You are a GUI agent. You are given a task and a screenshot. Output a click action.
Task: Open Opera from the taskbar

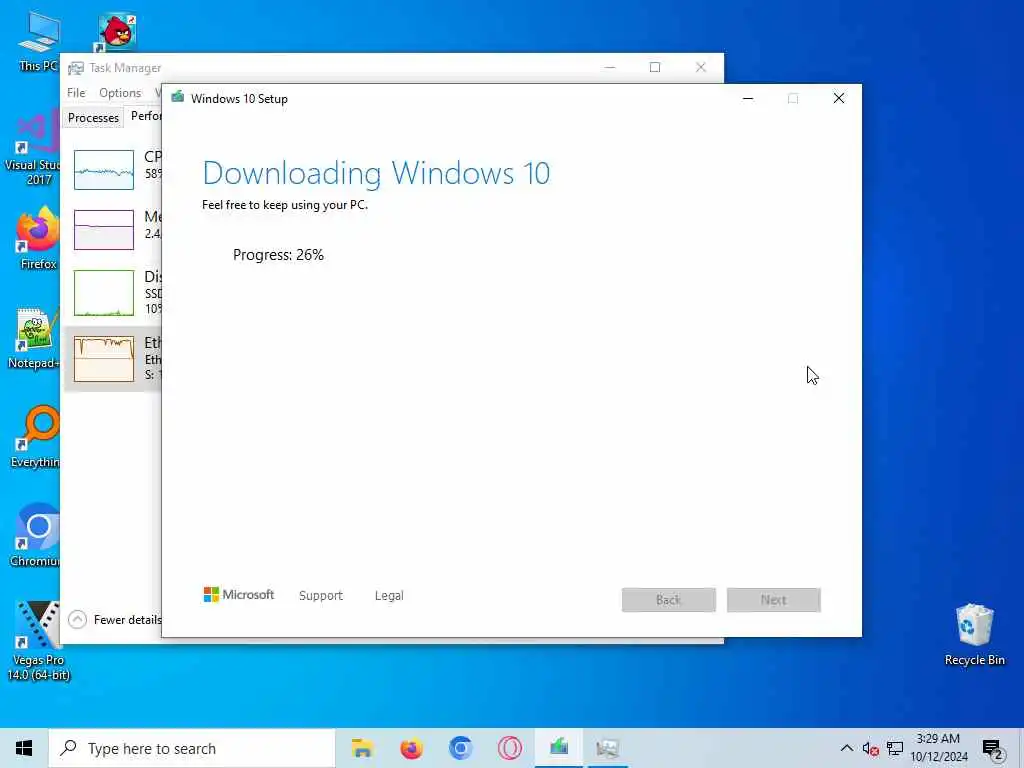tap(509, 748)
